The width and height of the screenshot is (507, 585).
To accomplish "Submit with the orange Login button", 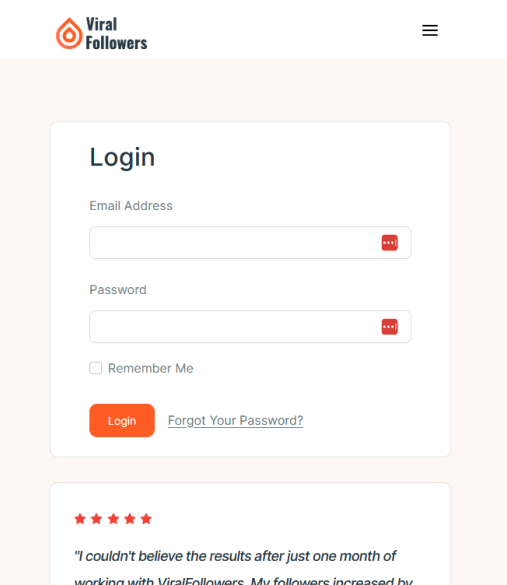I will pyautogui.click(x=122, y=420).
